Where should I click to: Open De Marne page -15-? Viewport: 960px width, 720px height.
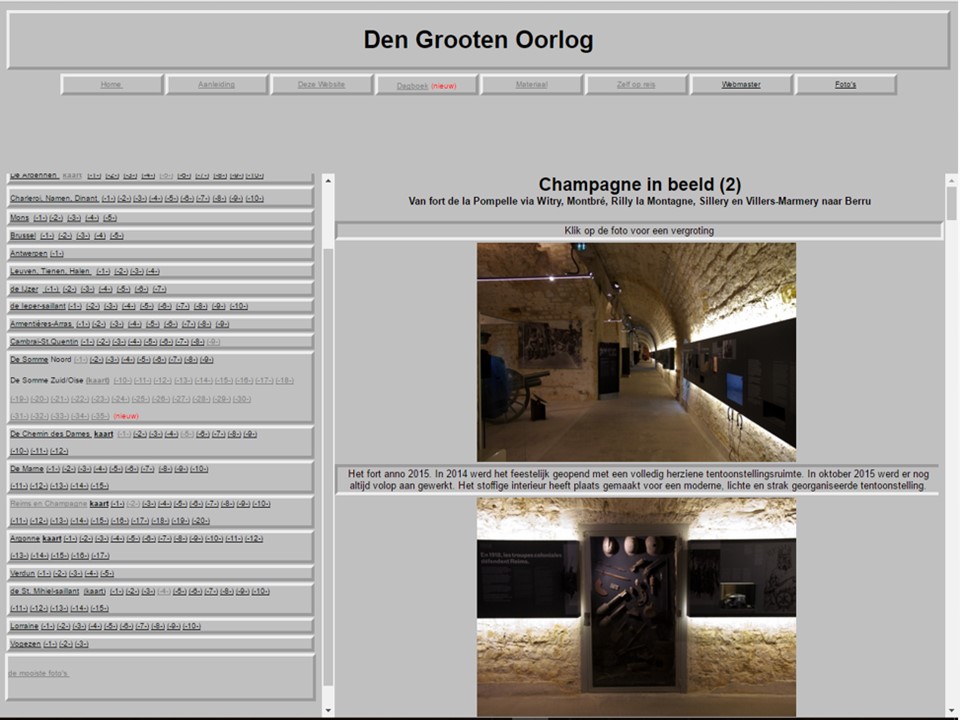[99, 486]
